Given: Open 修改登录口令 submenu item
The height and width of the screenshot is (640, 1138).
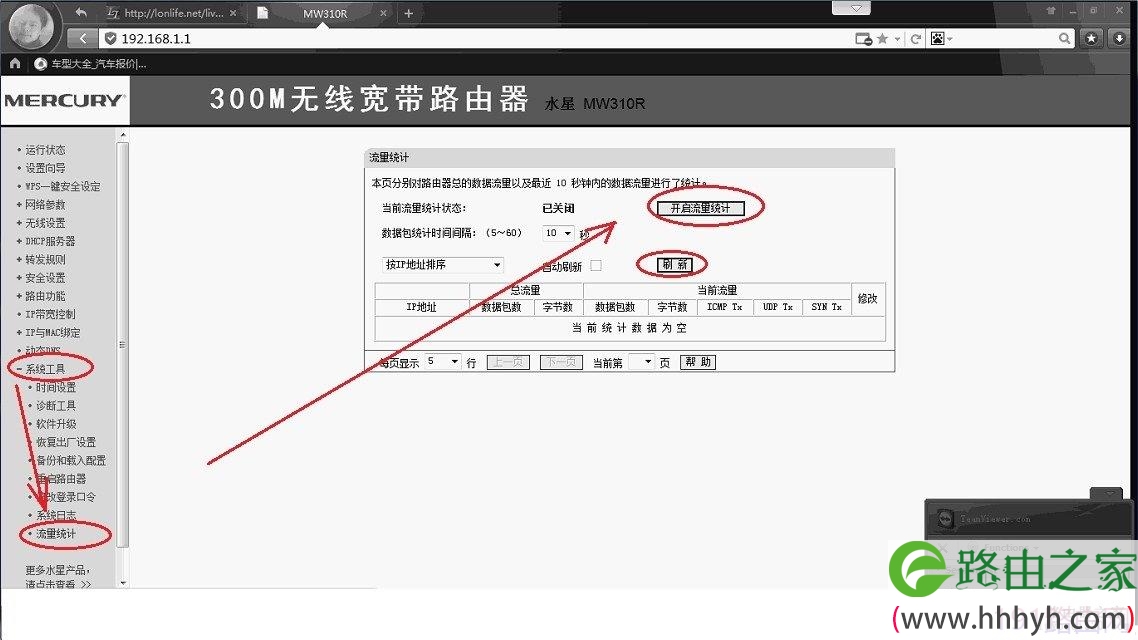Looking at the screenshot, I should (66, 497).
